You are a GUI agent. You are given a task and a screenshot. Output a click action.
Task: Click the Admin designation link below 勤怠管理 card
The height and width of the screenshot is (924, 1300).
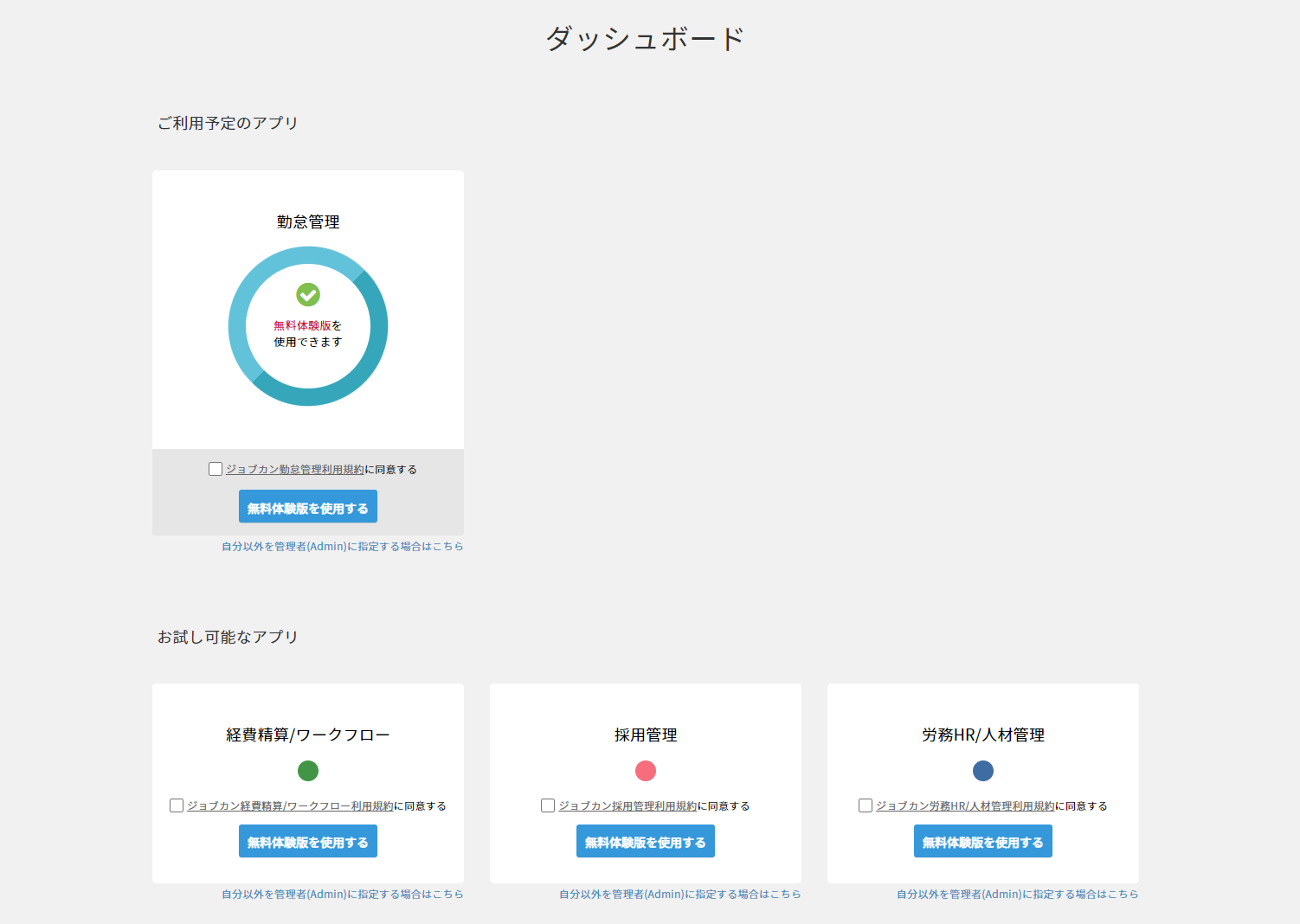pyautogui.click(x=343, y=547)
